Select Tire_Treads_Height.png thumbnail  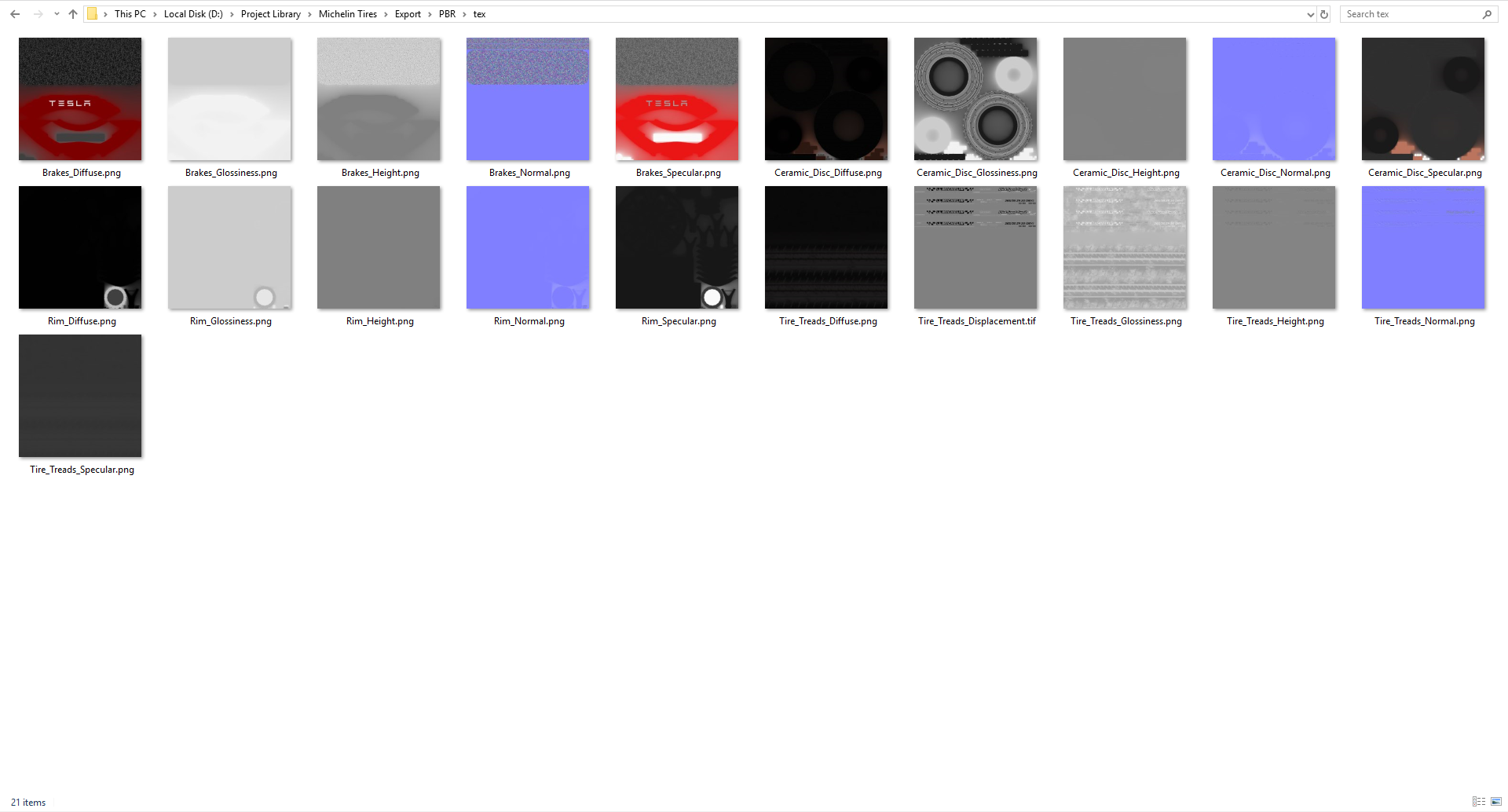click(1274, 247)
